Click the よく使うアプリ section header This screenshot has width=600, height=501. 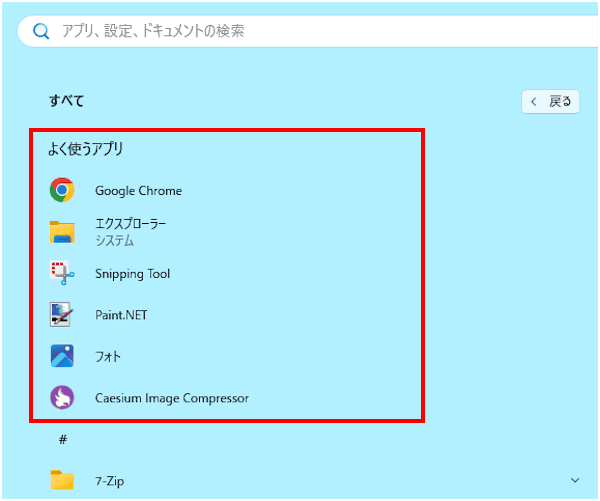tap(85, 149)
